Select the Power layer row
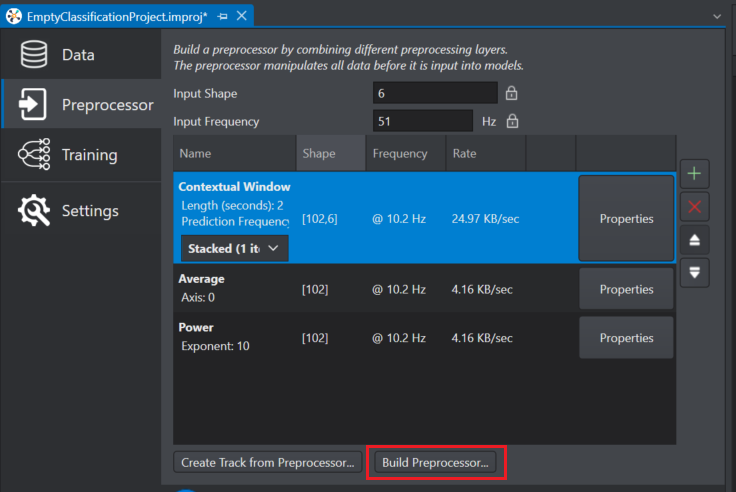736x492 pixels. 376,338
